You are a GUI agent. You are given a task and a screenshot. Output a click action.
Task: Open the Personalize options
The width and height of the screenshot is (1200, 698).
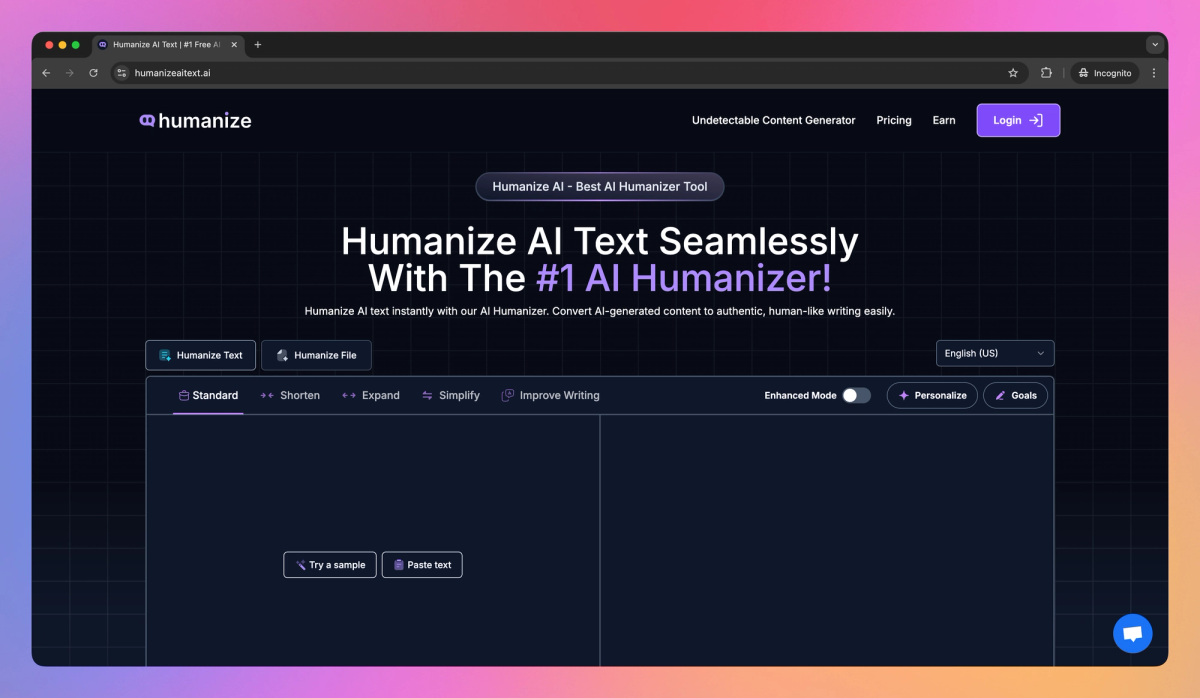pyautogui.click(x=932, y=395)
